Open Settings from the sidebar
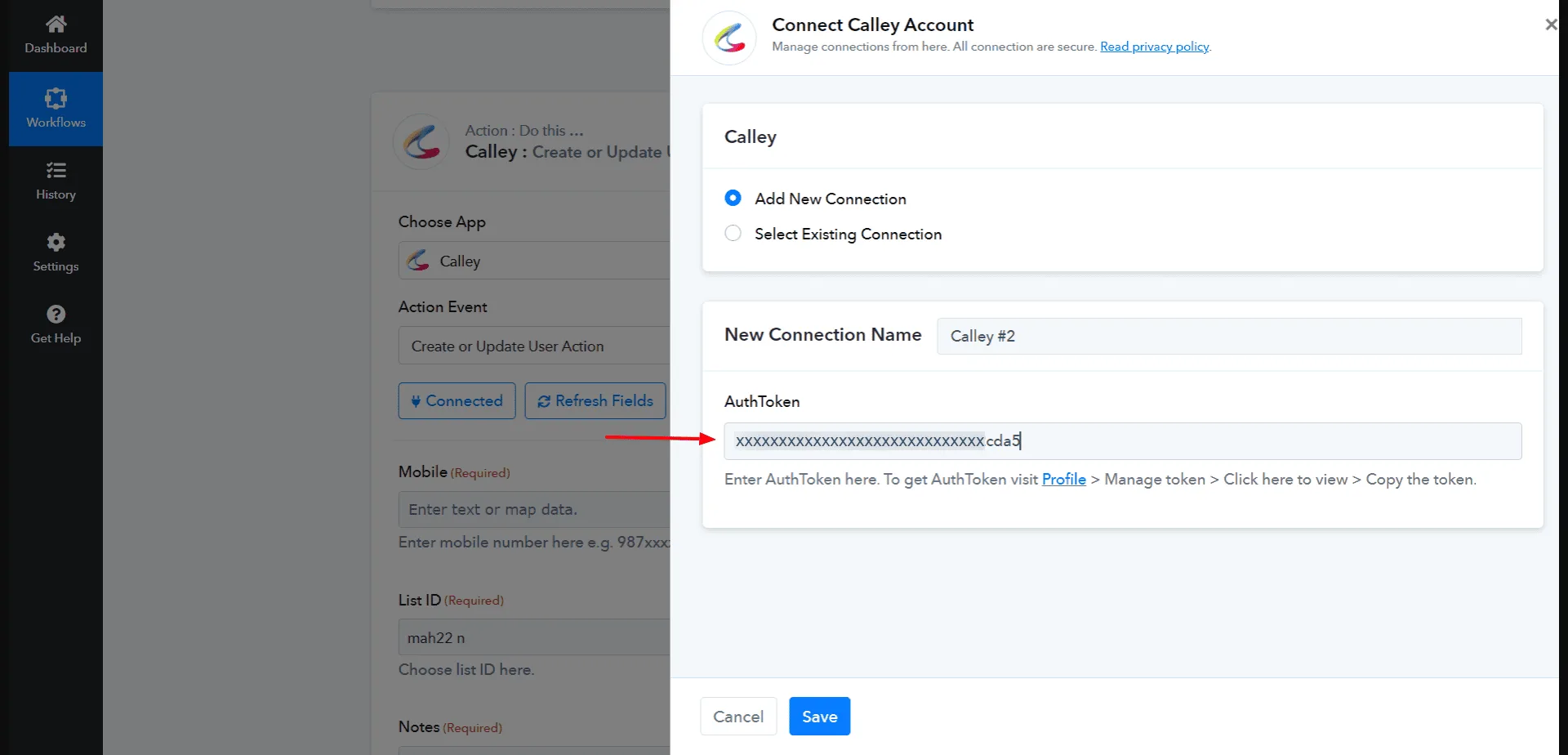The width and height of the screenshot is (1568, 755). (56, 252)
